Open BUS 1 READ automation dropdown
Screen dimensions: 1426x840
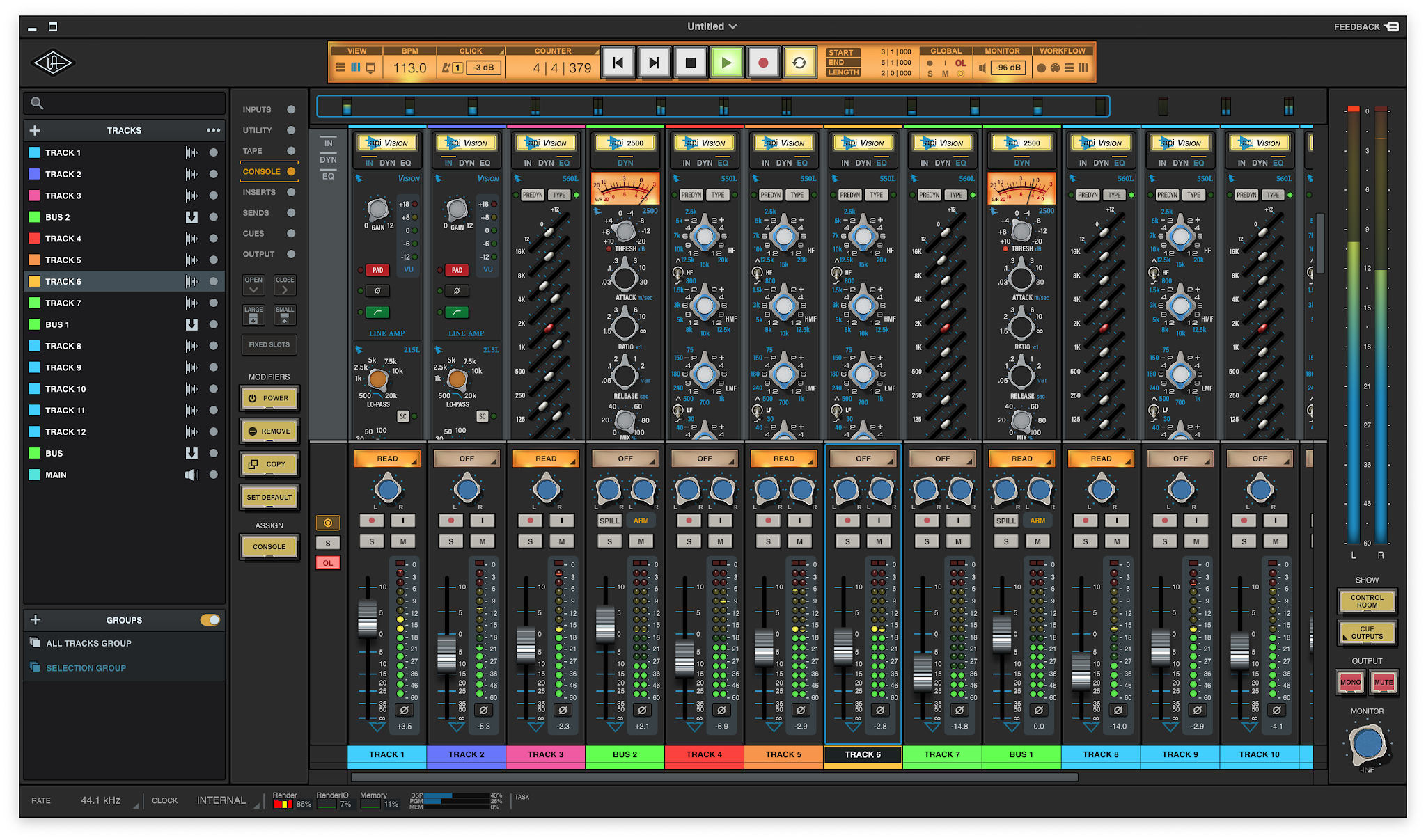tap(1021, 459)
